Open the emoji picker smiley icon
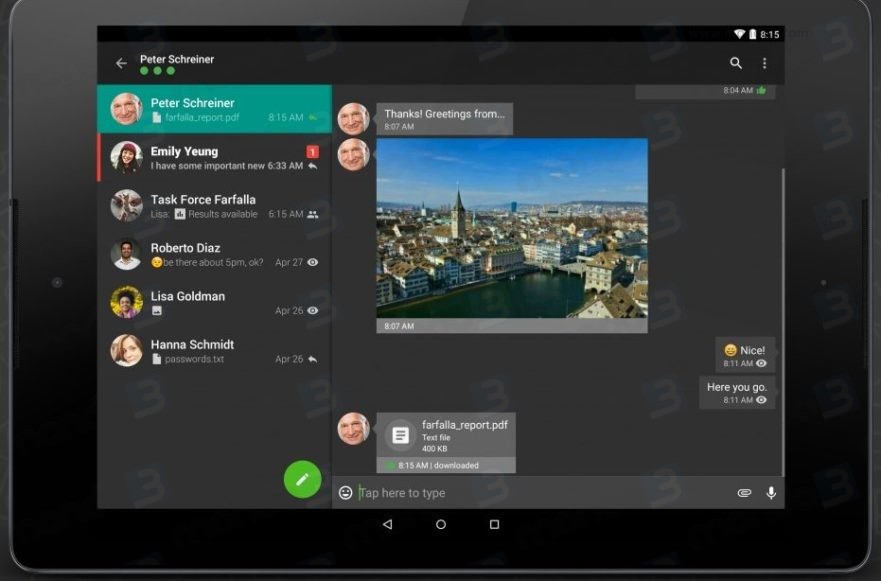 [x=346, y=493]
